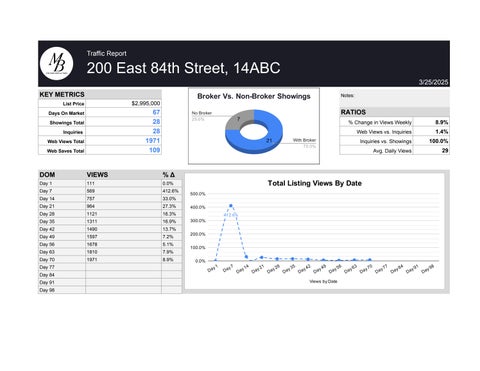480x371 pixels.
Task: Click the 'Day 63' table row label
Action: (x=47, y=252)
